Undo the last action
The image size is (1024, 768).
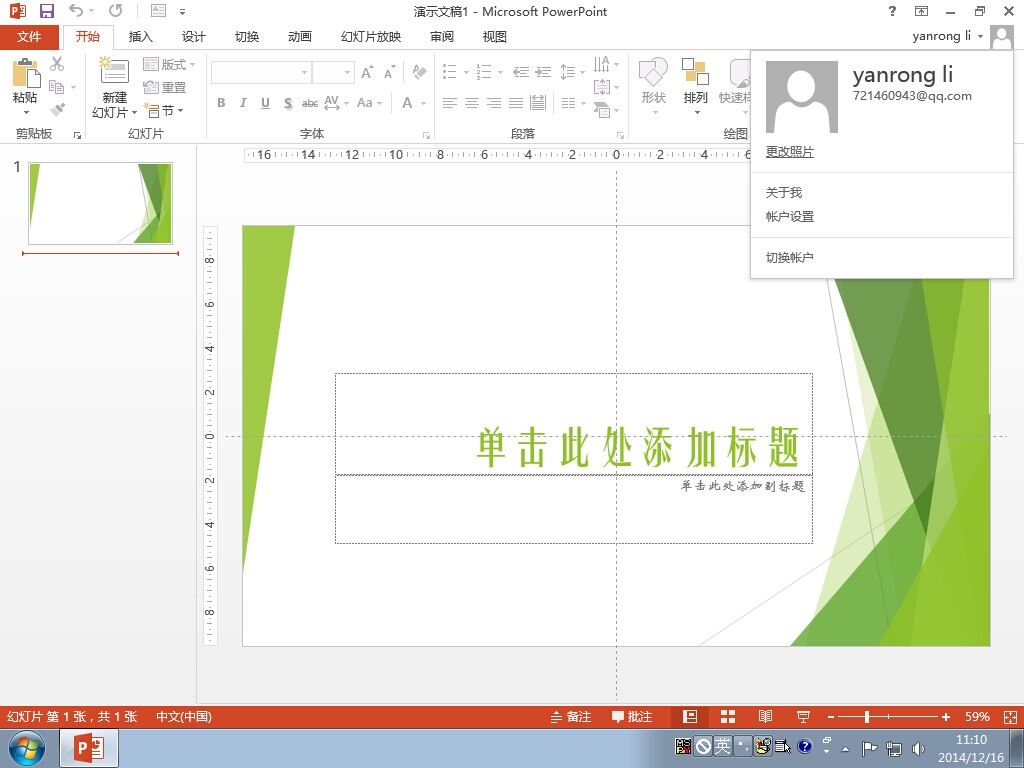tap(76, 11)
